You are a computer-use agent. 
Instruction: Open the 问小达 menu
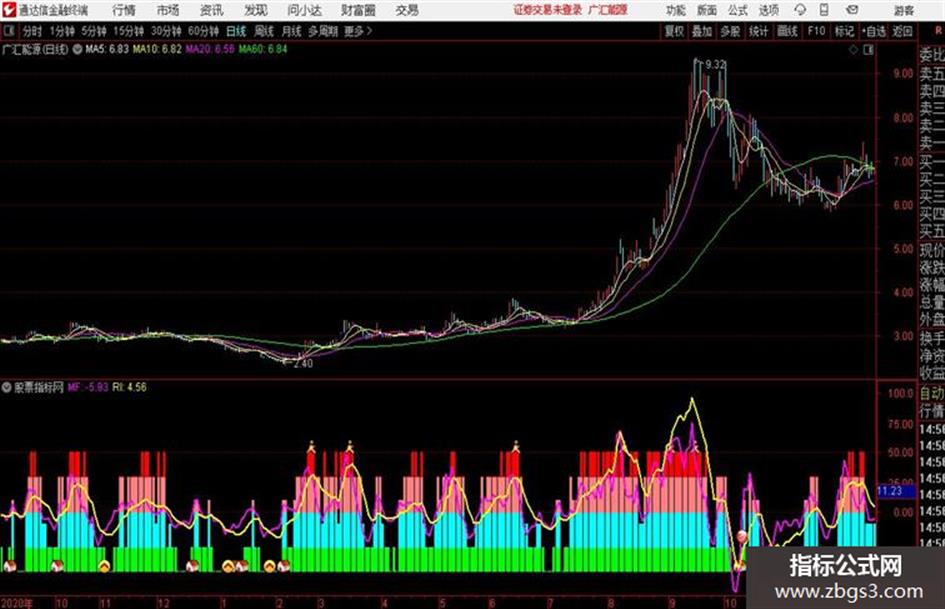pyautogui.click(x=304, y=10)
